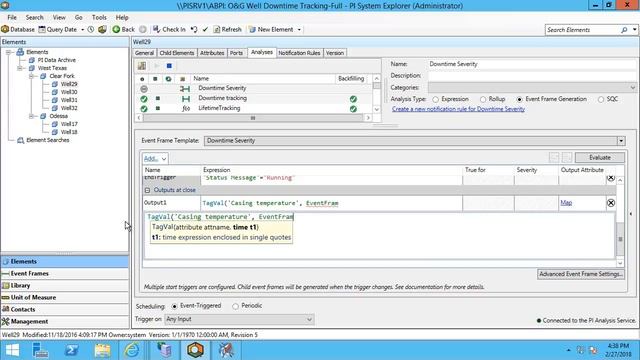
Task: Select Event-Triggered scheduling radio
Action: (175, 306)
